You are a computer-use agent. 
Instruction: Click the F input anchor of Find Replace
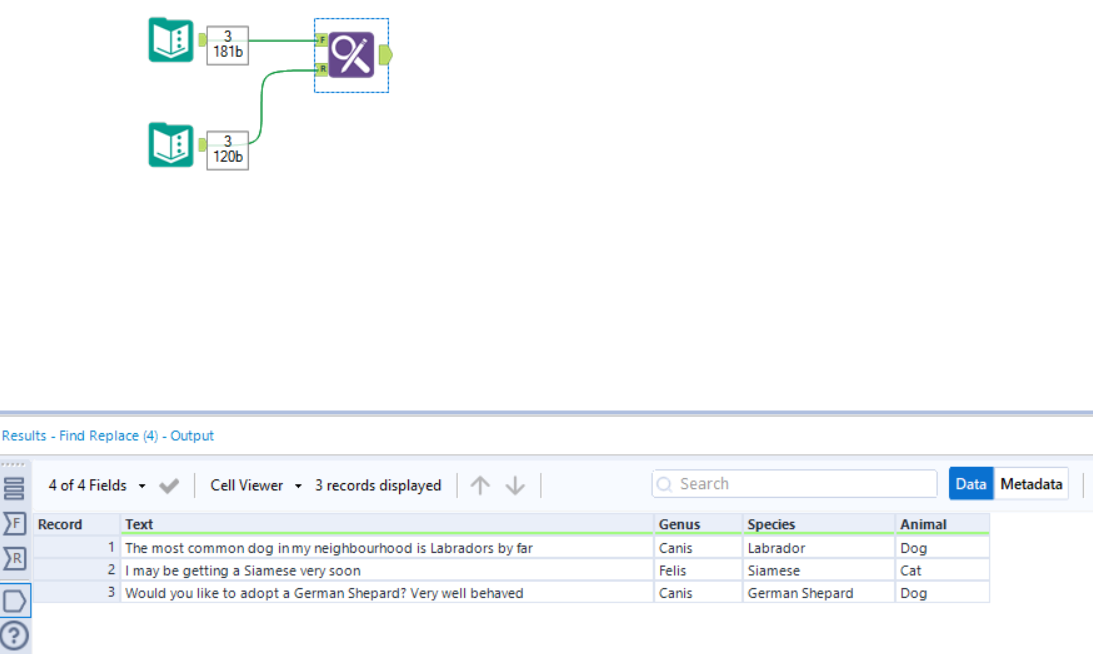(x=321, y=41)
